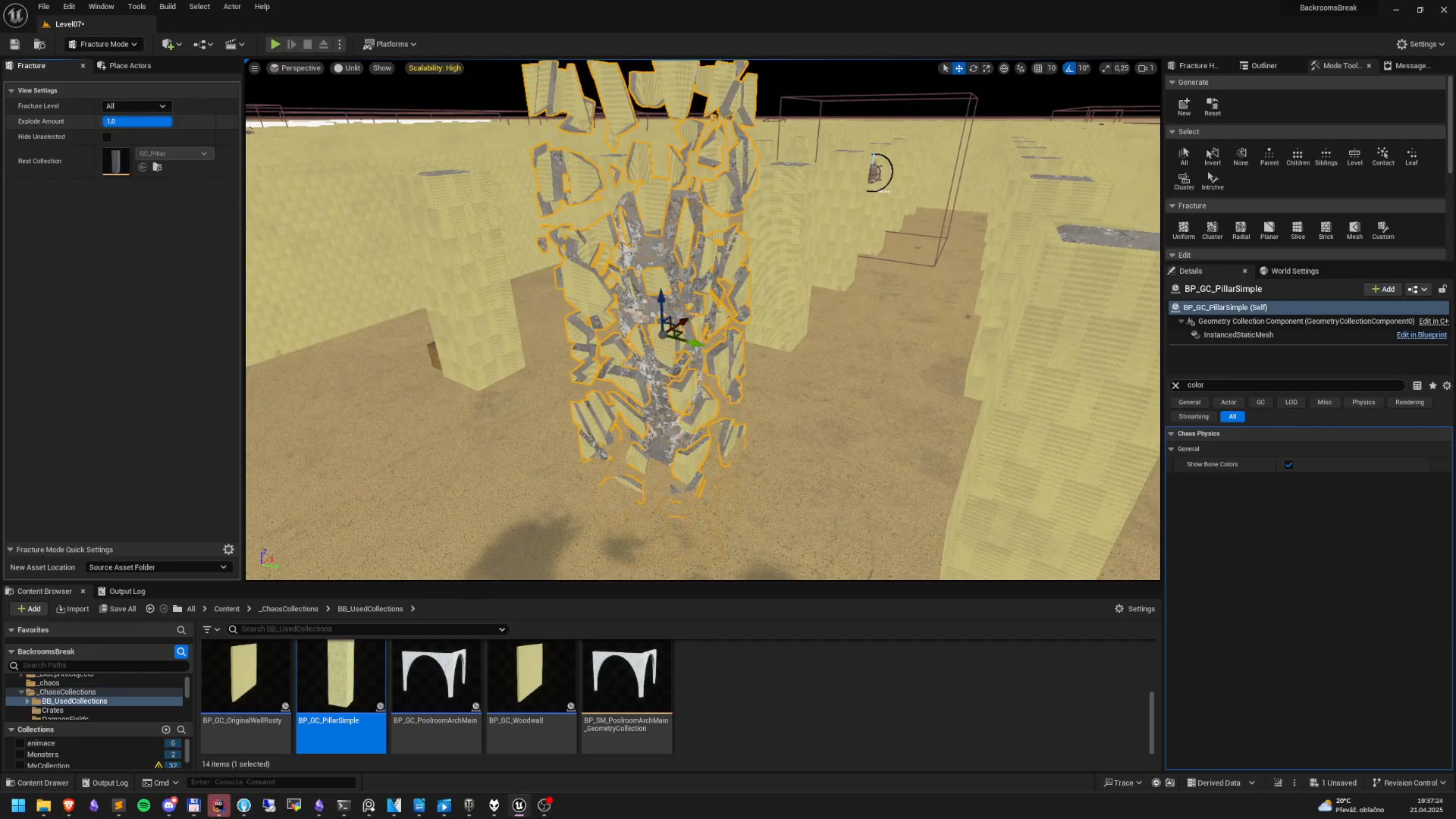This screenshot has width=1456, height=819.
Task: Click the Edit in Blueprint link
Action: pyautogui.click(x=1421, y=335)
